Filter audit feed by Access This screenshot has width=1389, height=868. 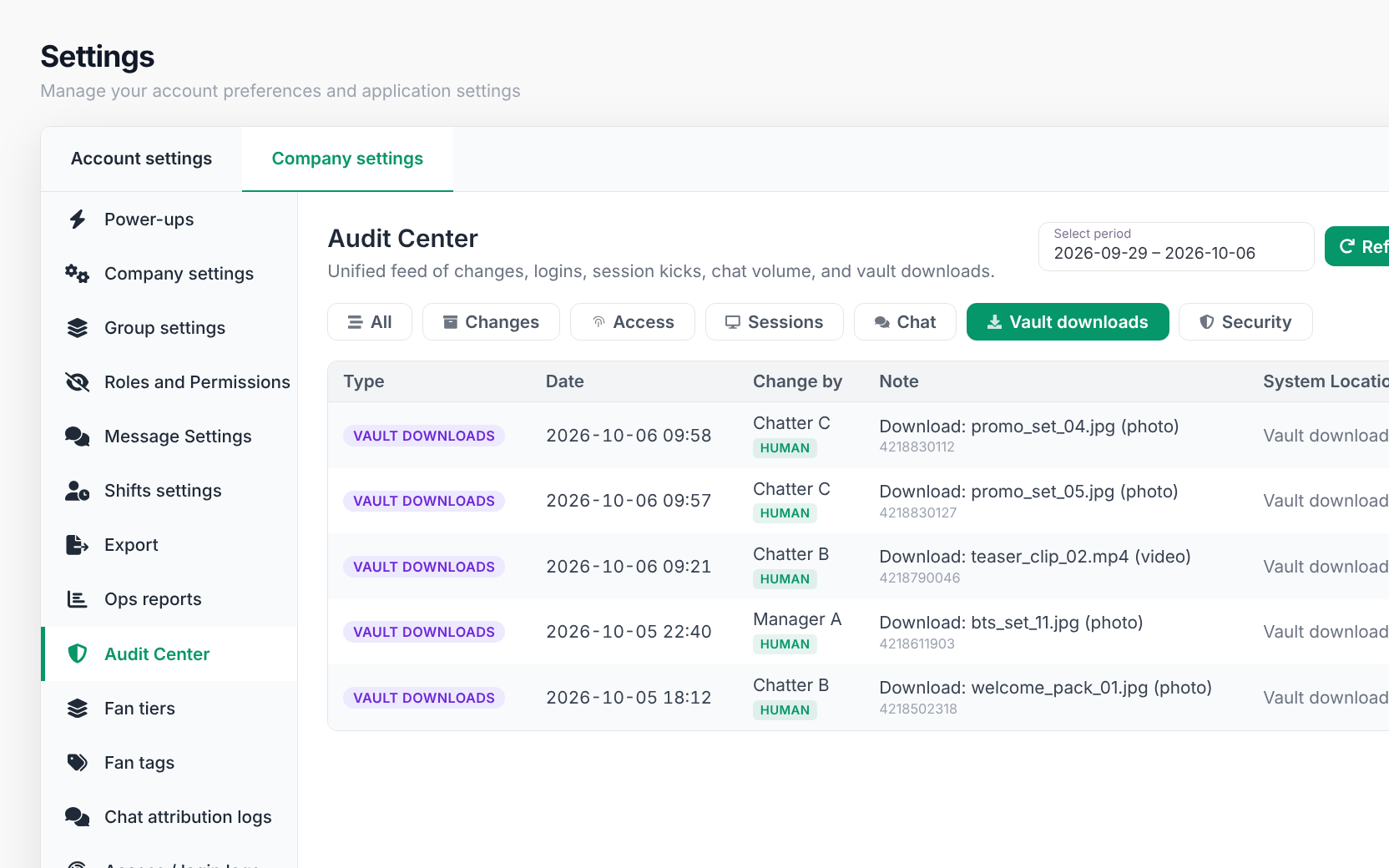(633, 322)
